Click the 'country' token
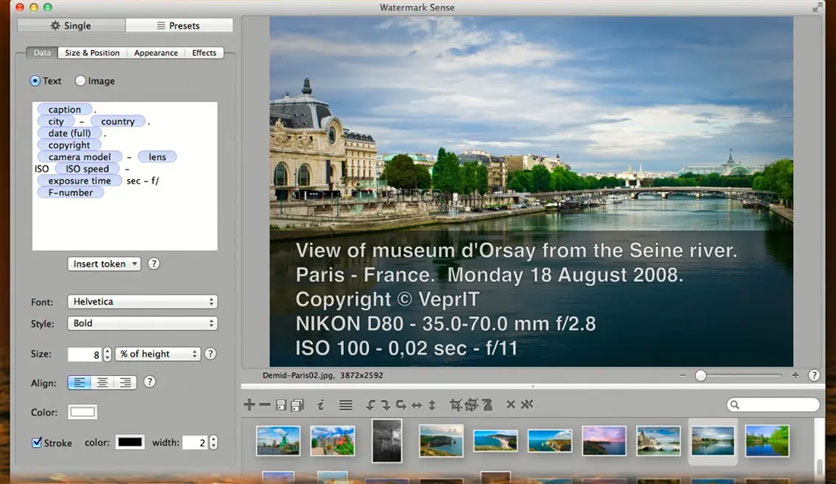The width and height of the screenshot is (836, 484). coord(118,122)
